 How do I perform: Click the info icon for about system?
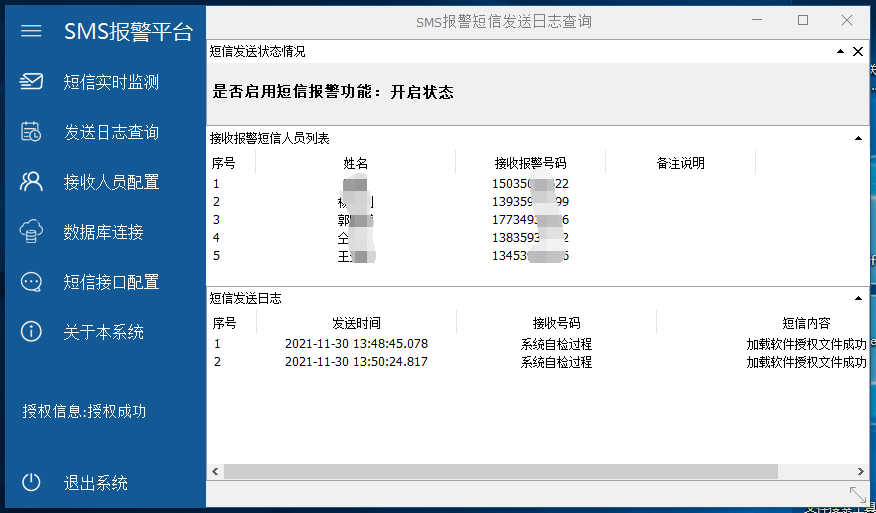(31, 332)
